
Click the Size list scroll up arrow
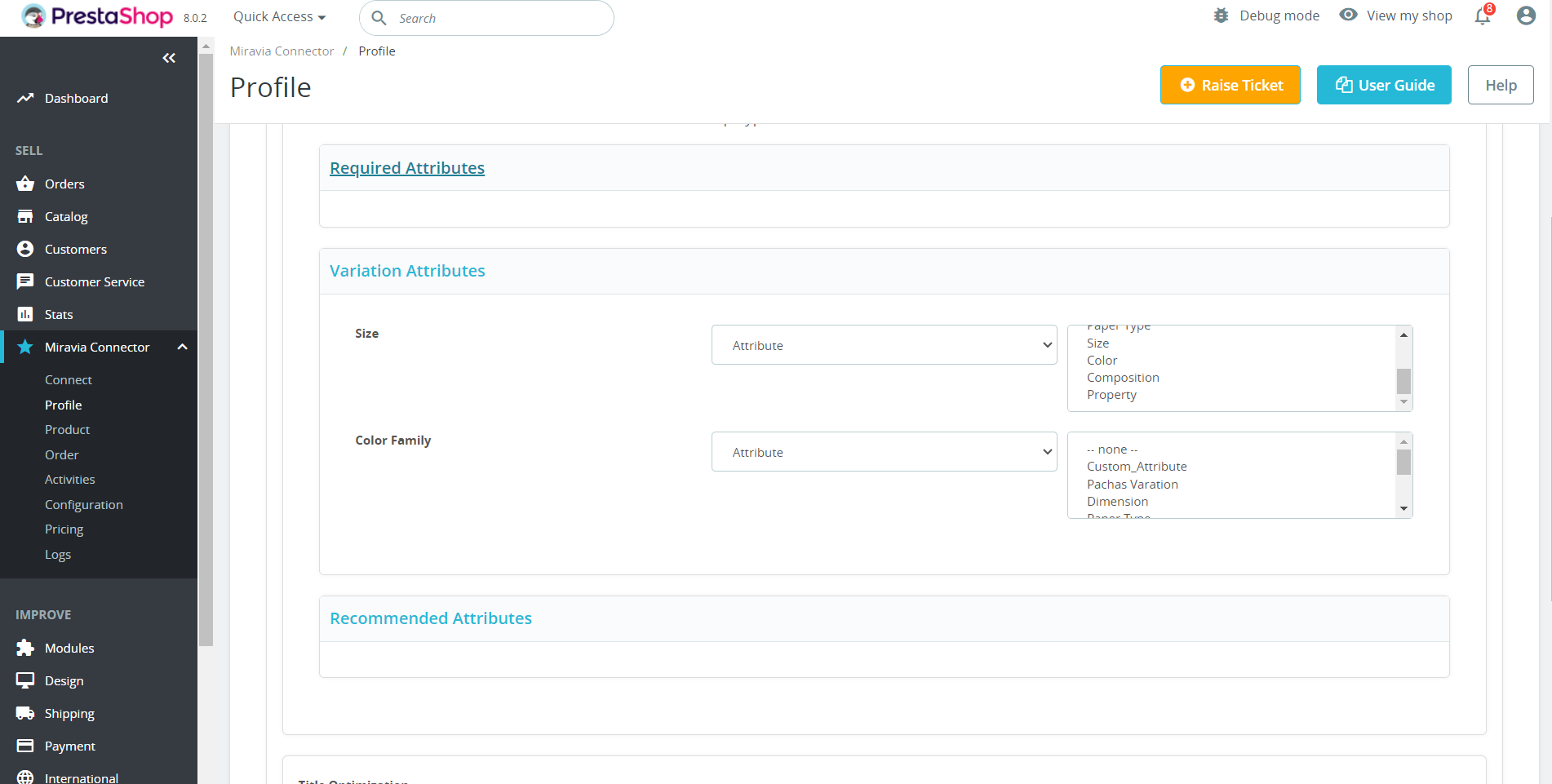1403,334
